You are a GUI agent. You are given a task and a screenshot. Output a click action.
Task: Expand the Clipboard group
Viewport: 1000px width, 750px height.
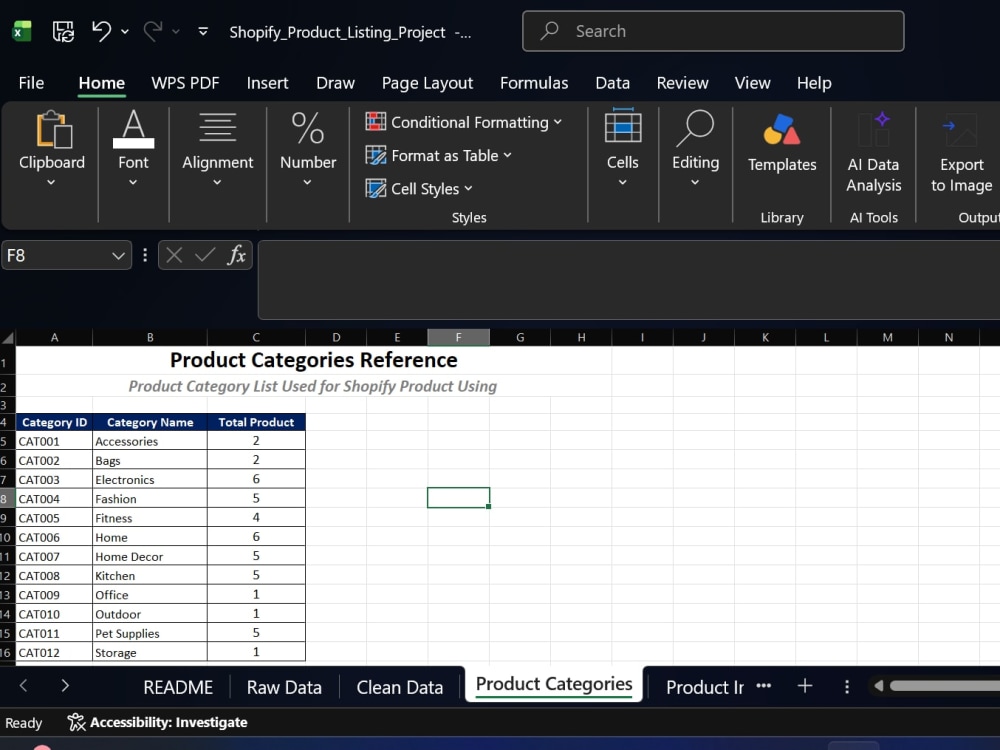tap(52, 149)
